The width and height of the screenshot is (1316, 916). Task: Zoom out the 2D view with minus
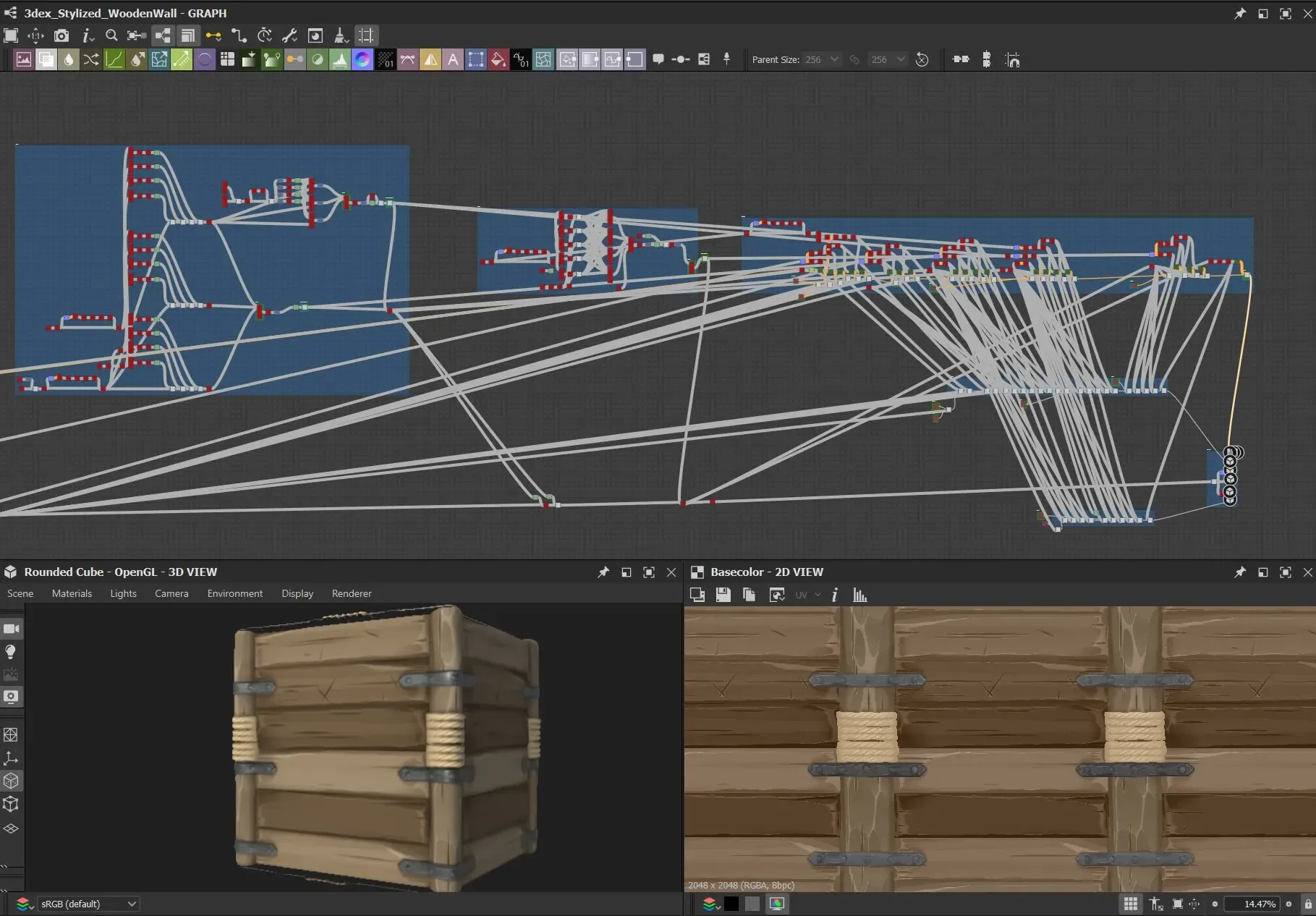point(1215,904)
